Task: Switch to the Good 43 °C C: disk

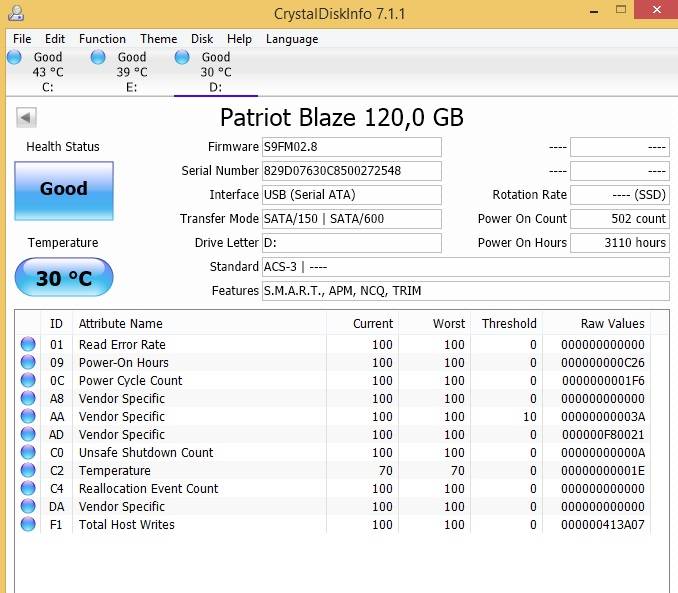Action: pyautogui.click(x=48, y=72)
